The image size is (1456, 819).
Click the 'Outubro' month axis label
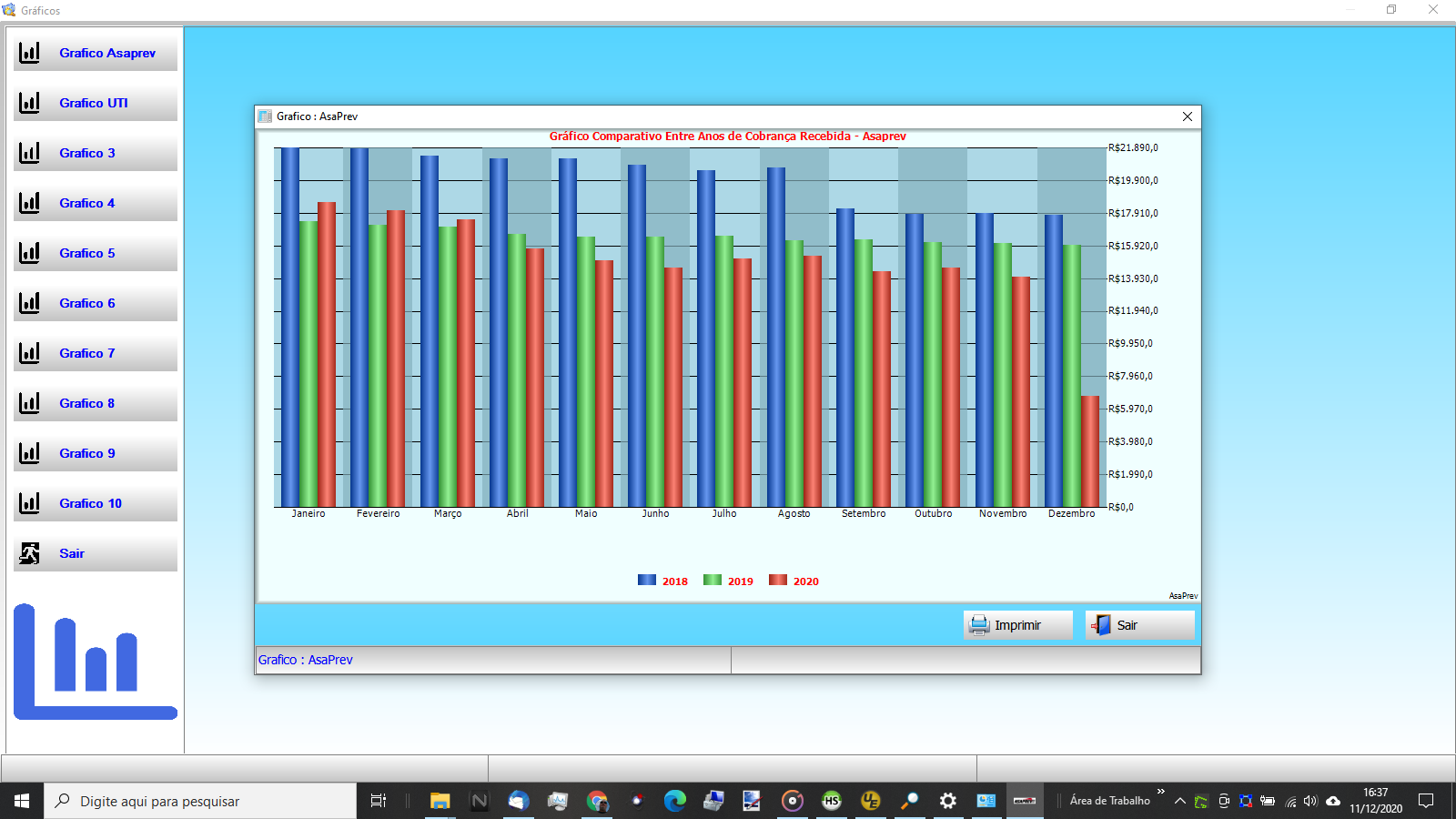point(934,514)
